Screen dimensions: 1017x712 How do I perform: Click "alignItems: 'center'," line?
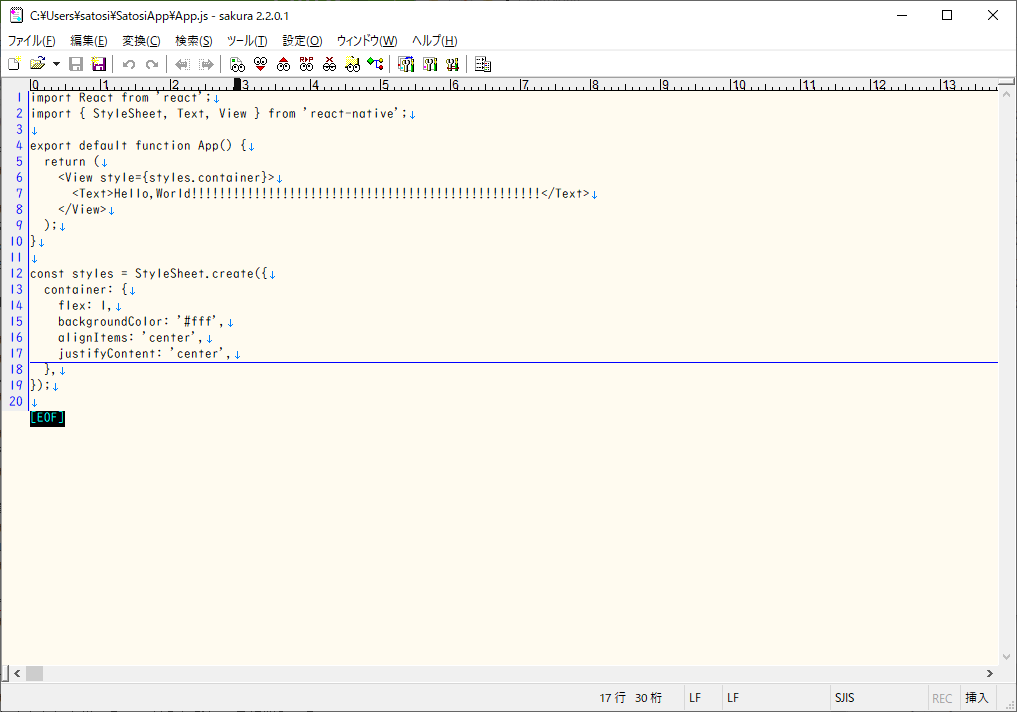click(x=131, y=337)
